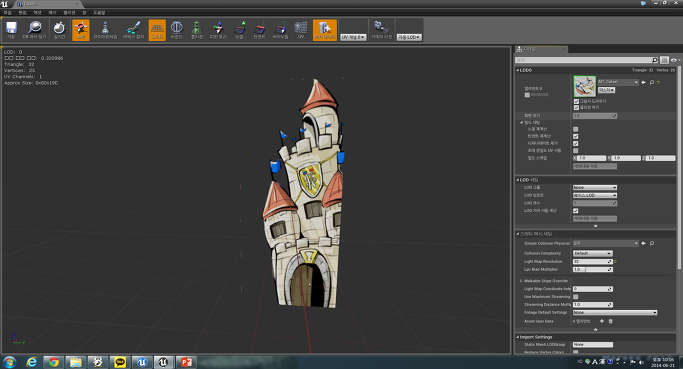Screen dimensions: 683x369
Task: Toggle Normals (노멀) display icon
Action: coord(240,30)
